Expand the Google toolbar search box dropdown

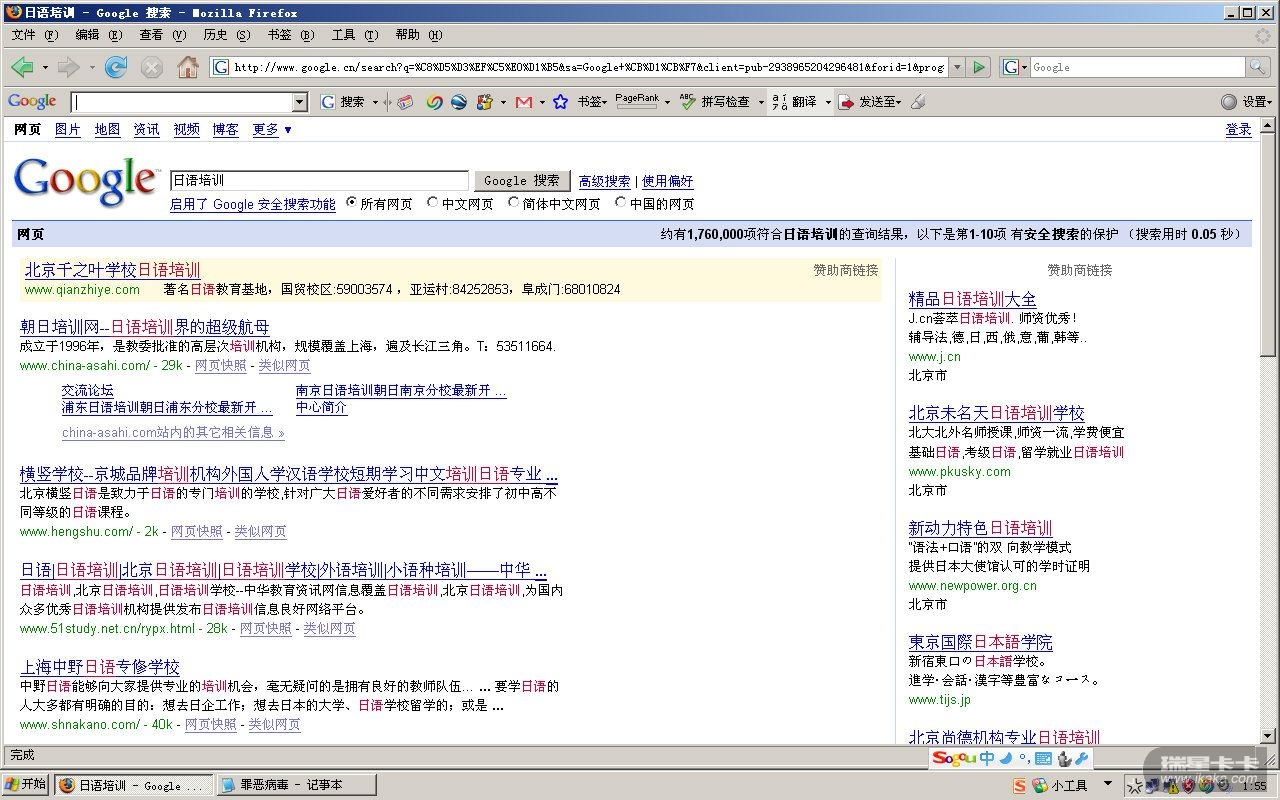pyautogui.click(x=300, y=102)
